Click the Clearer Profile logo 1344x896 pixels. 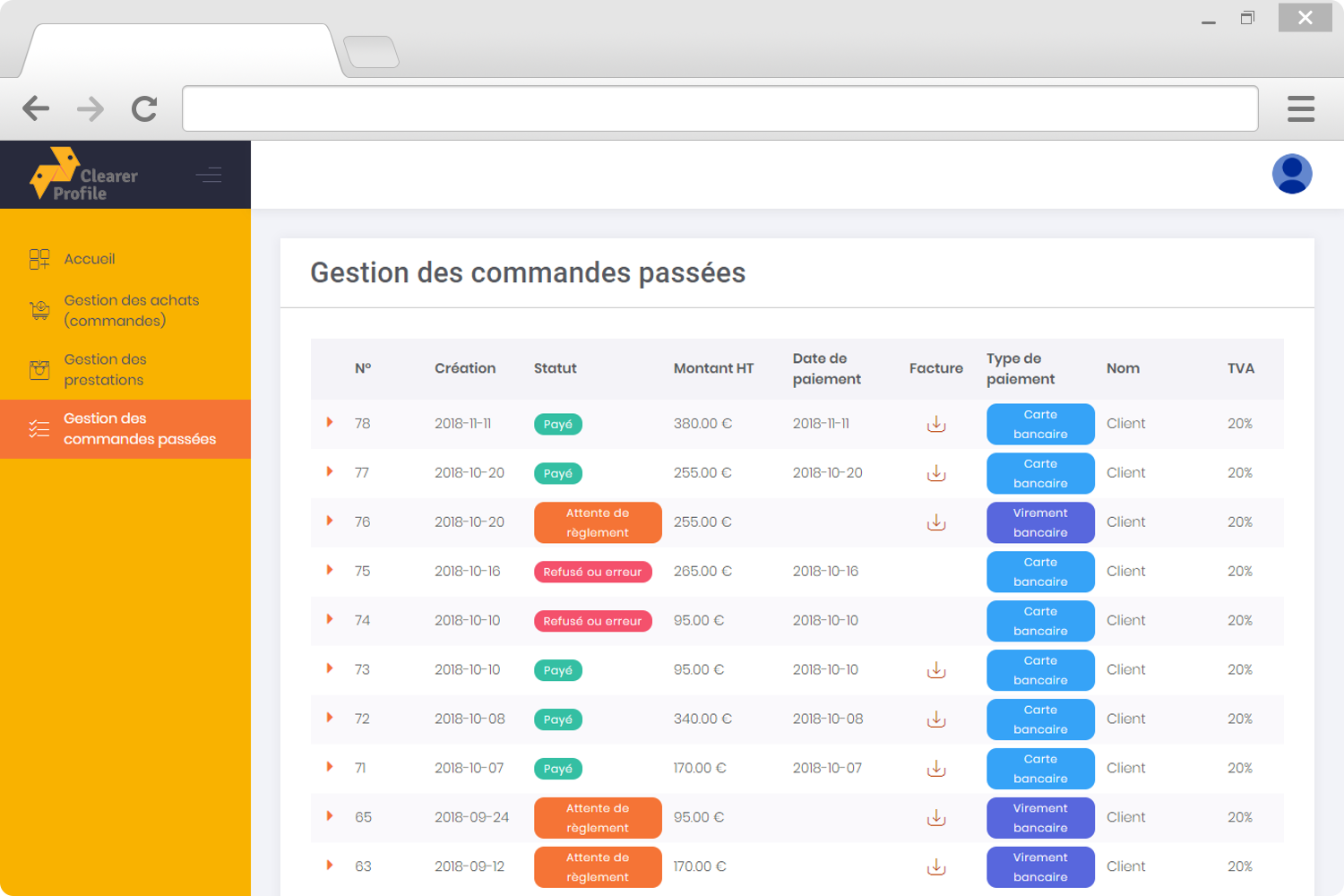(x=83, y=174)
